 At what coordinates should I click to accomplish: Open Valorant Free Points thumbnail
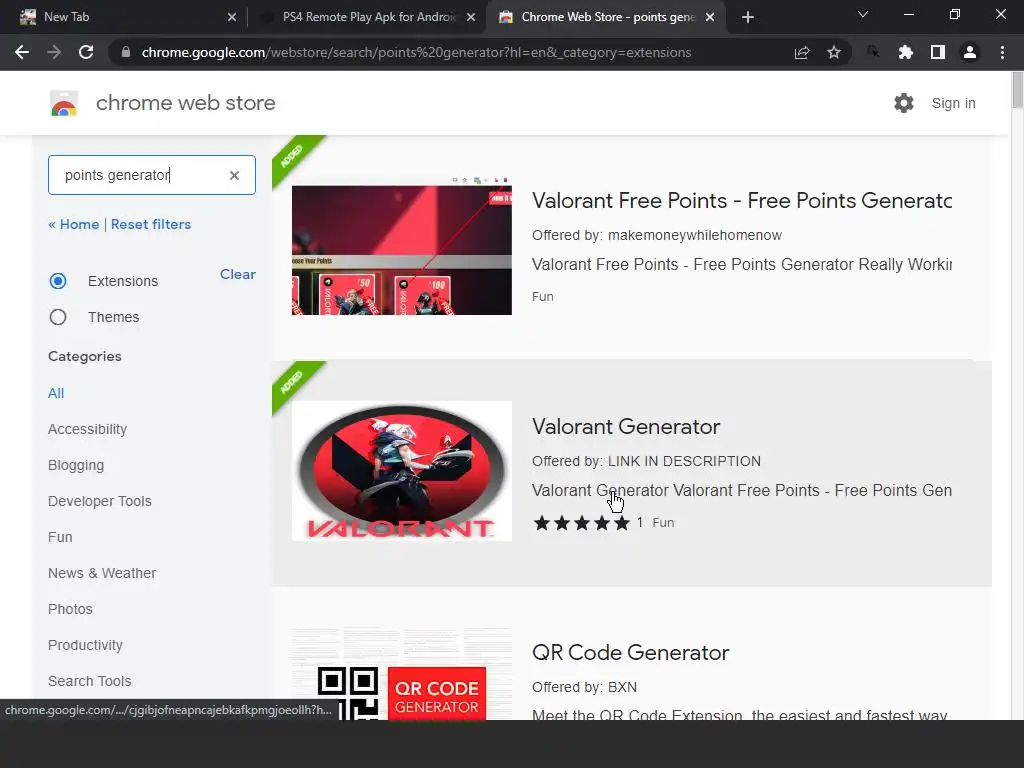[402, 246]
